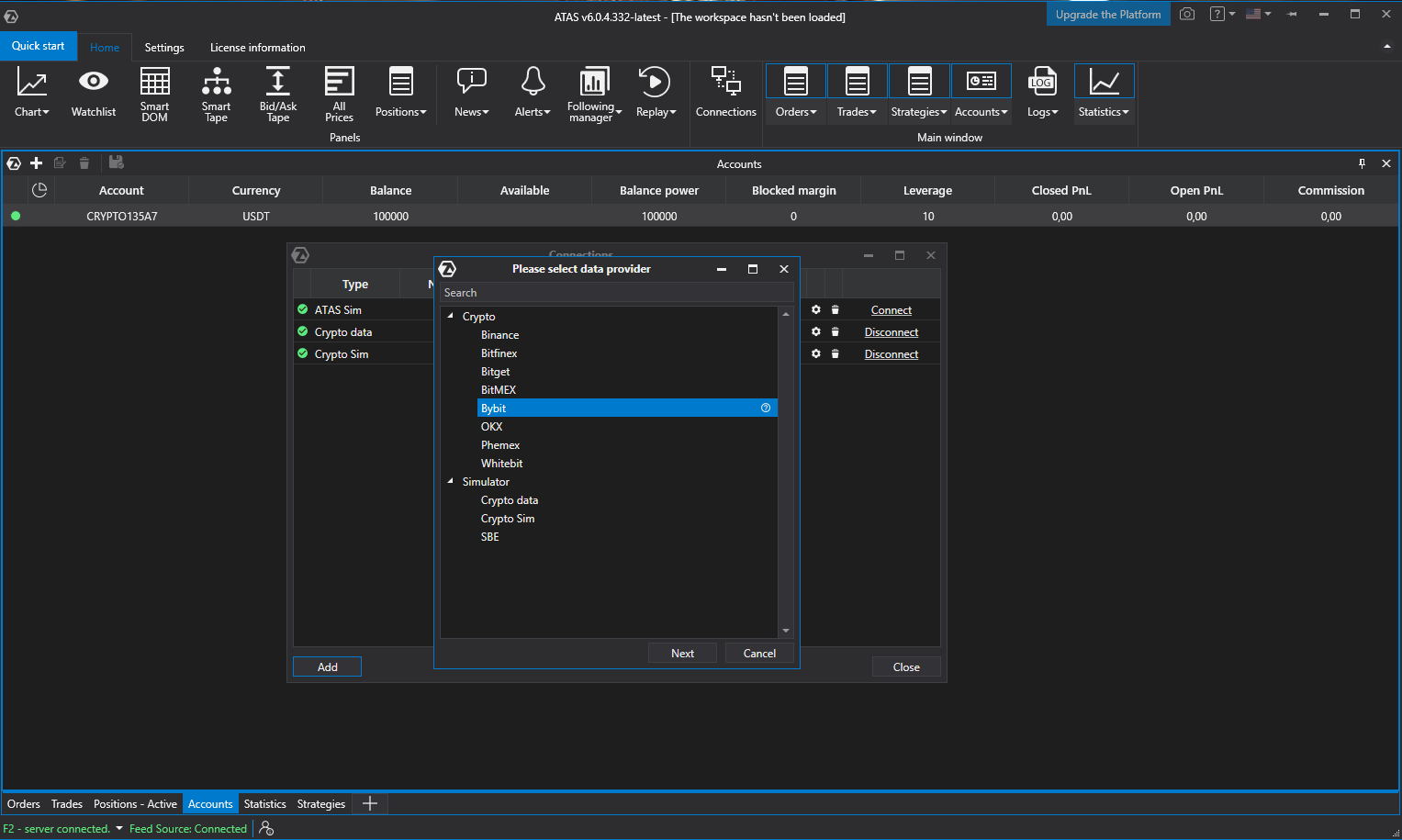Click the data provider Search field
The height and width of the screenshot is (840, 1402).
[617, 293]
